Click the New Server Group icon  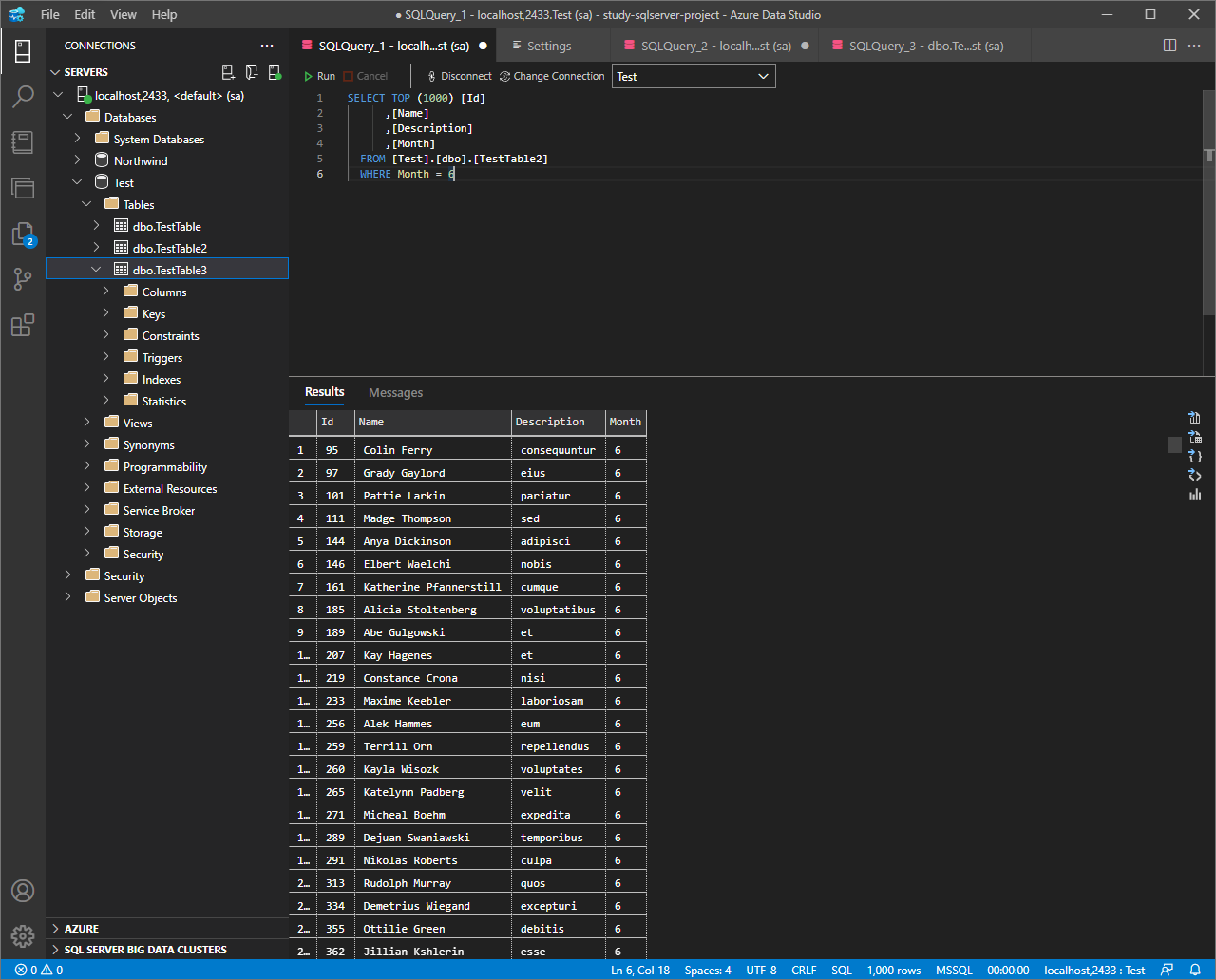tap(252, 72)
